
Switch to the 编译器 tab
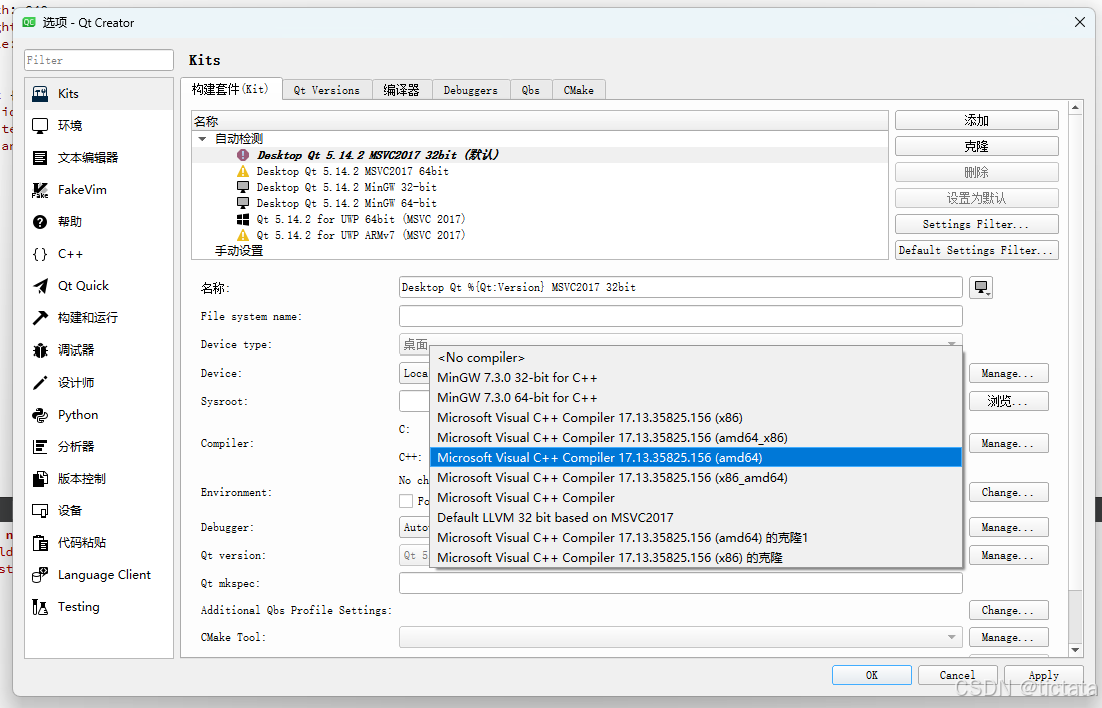click(402, 89)
